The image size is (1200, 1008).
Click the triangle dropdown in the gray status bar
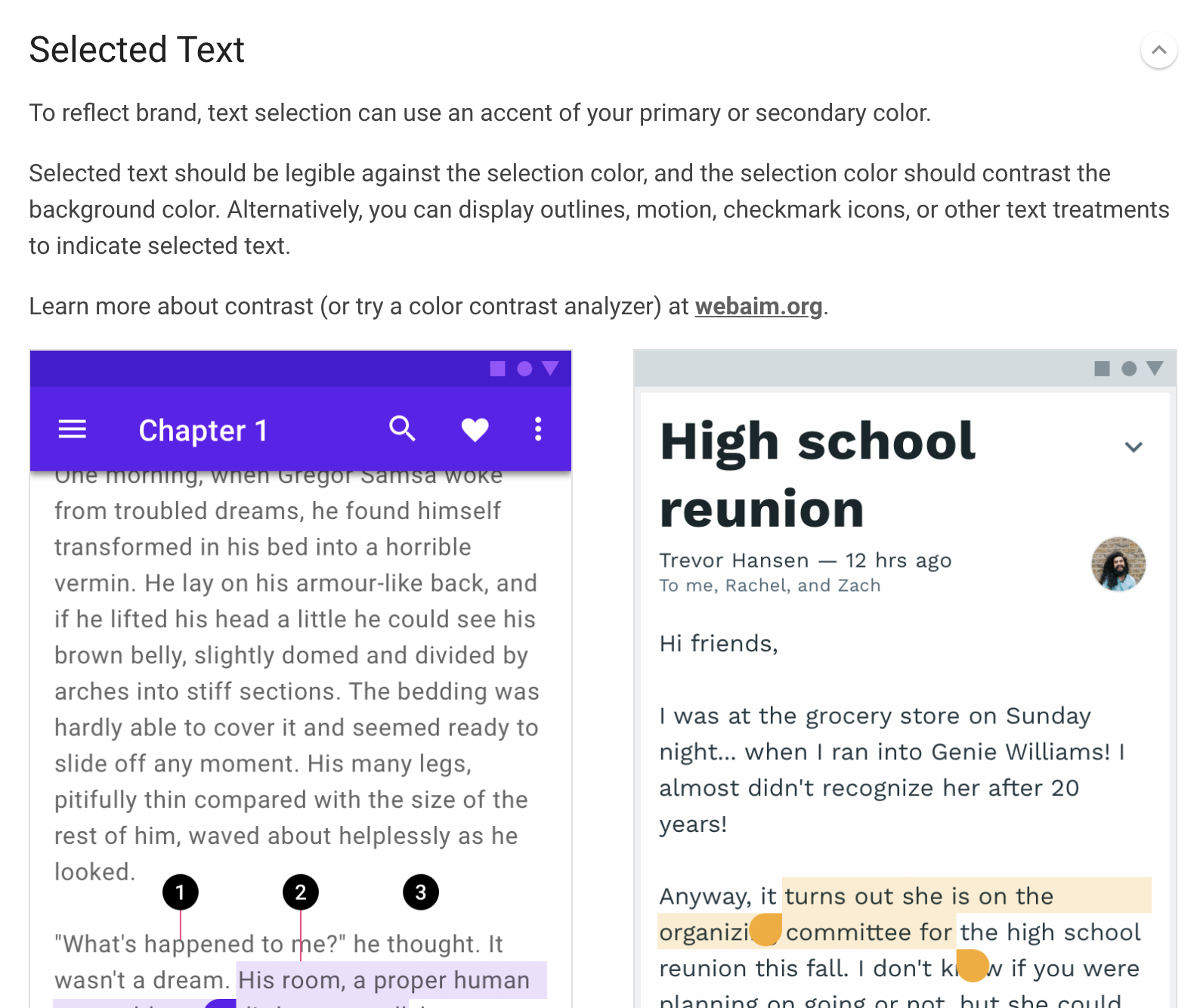[x=1154, y=369]
